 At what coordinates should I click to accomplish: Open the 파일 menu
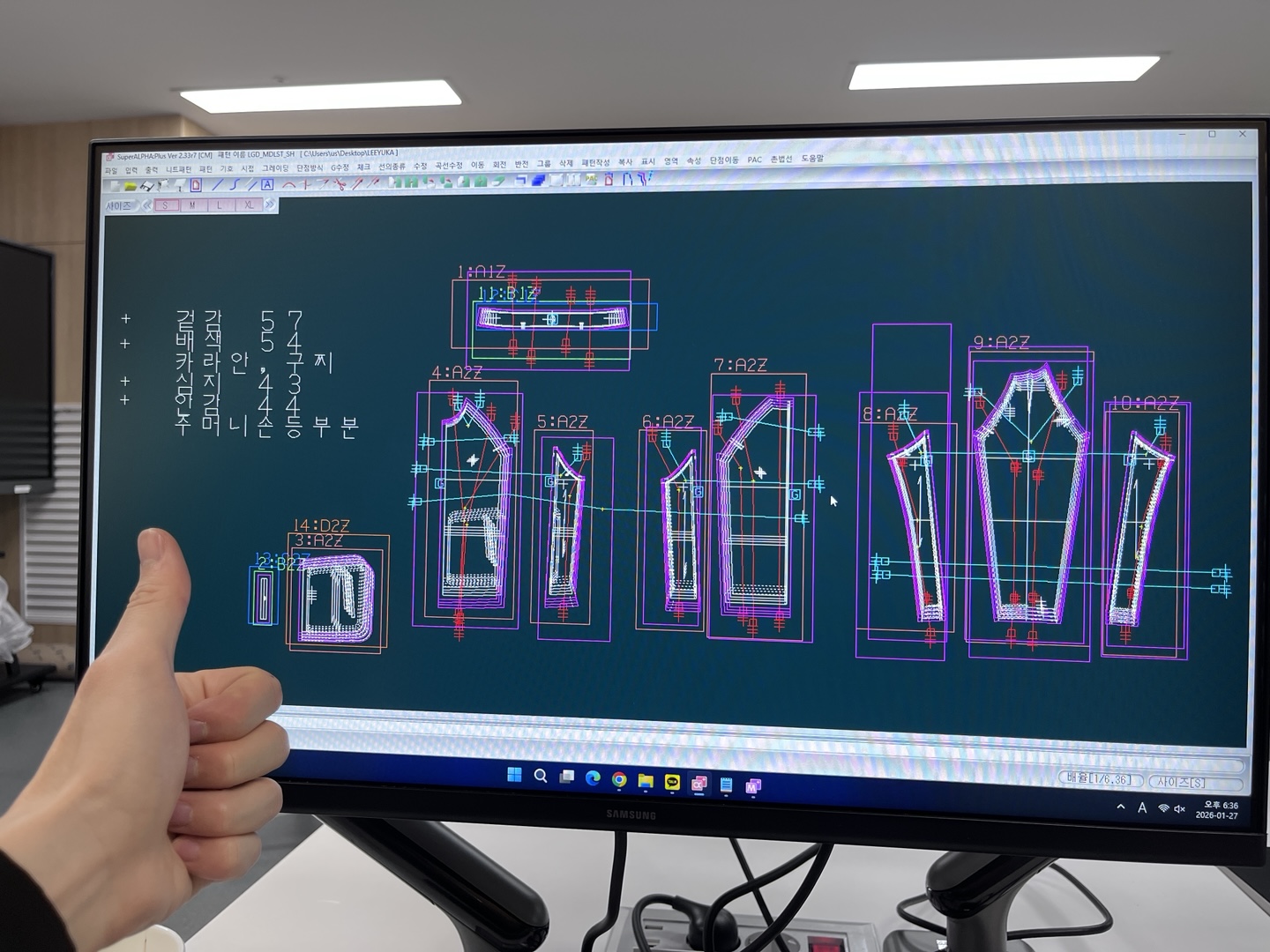(x=111, y=170)
